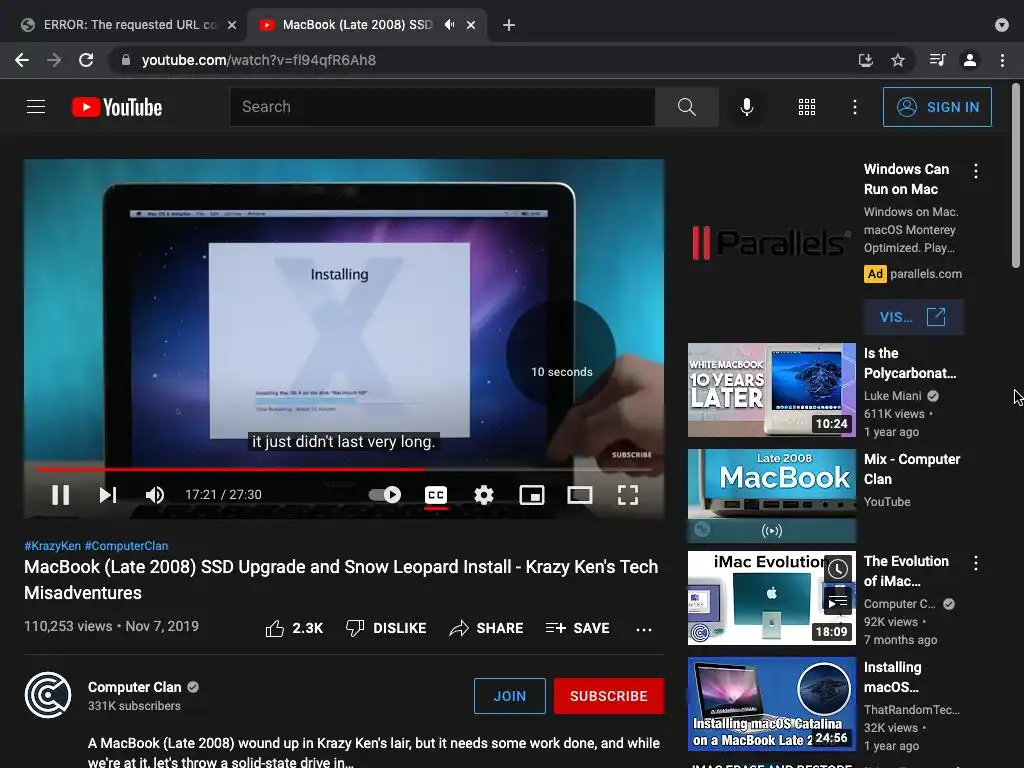
Task: View site info lock icon
Action: pos(126,60)
